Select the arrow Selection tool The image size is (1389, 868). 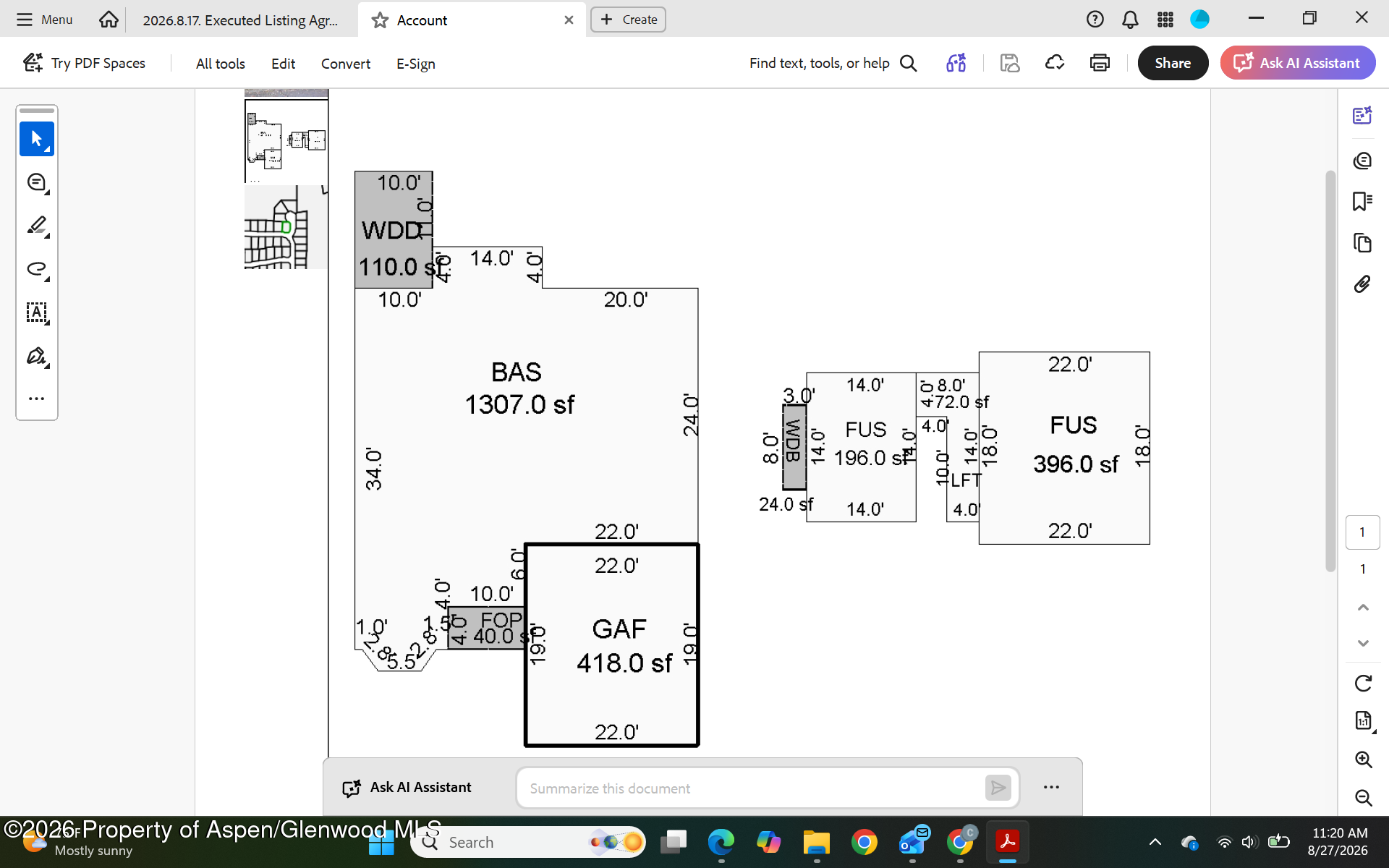37,139
